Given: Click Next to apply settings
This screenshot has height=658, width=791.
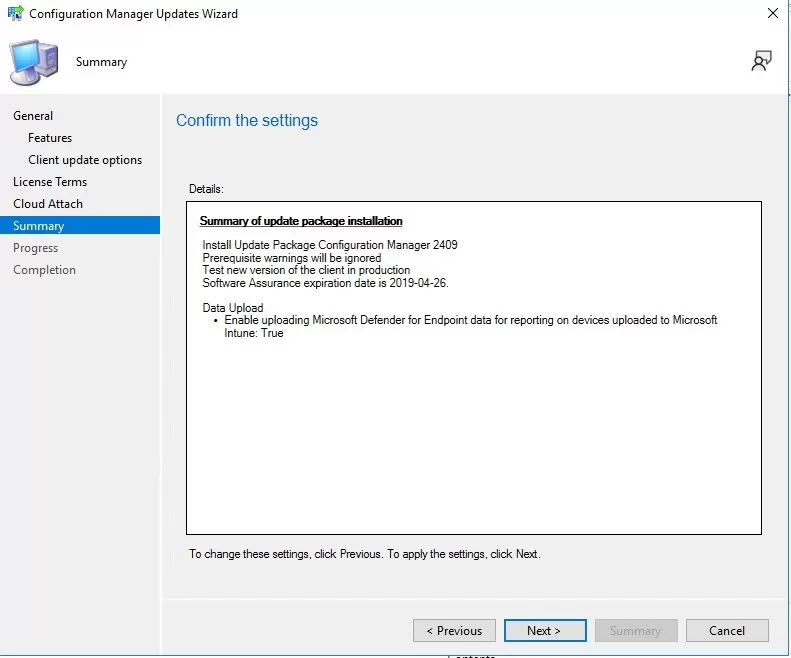Looking at the screenshot, I should click(x=545, y=631).
